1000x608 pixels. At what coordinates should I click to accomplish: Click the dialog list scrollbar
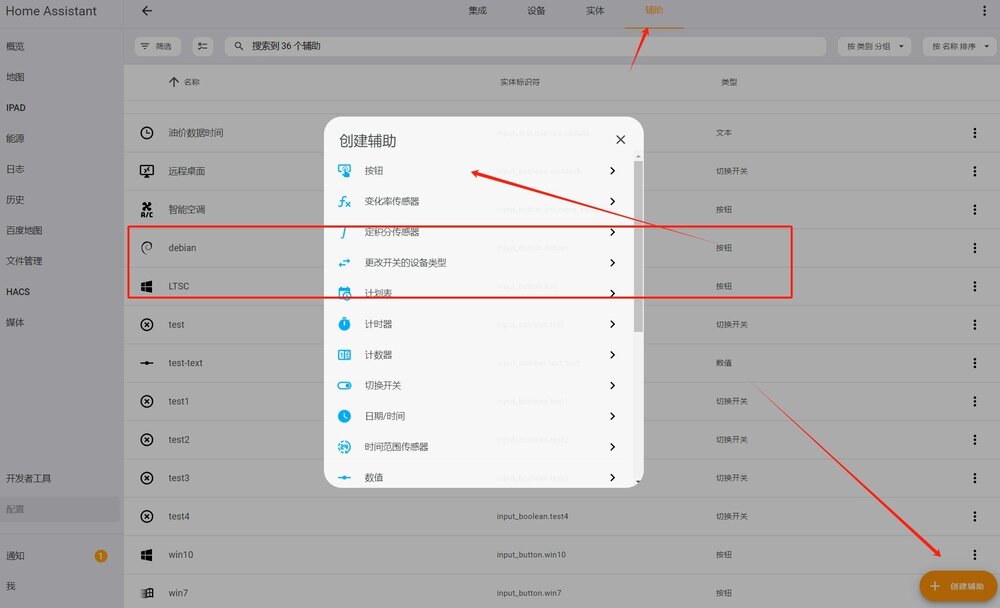(638, 246)
